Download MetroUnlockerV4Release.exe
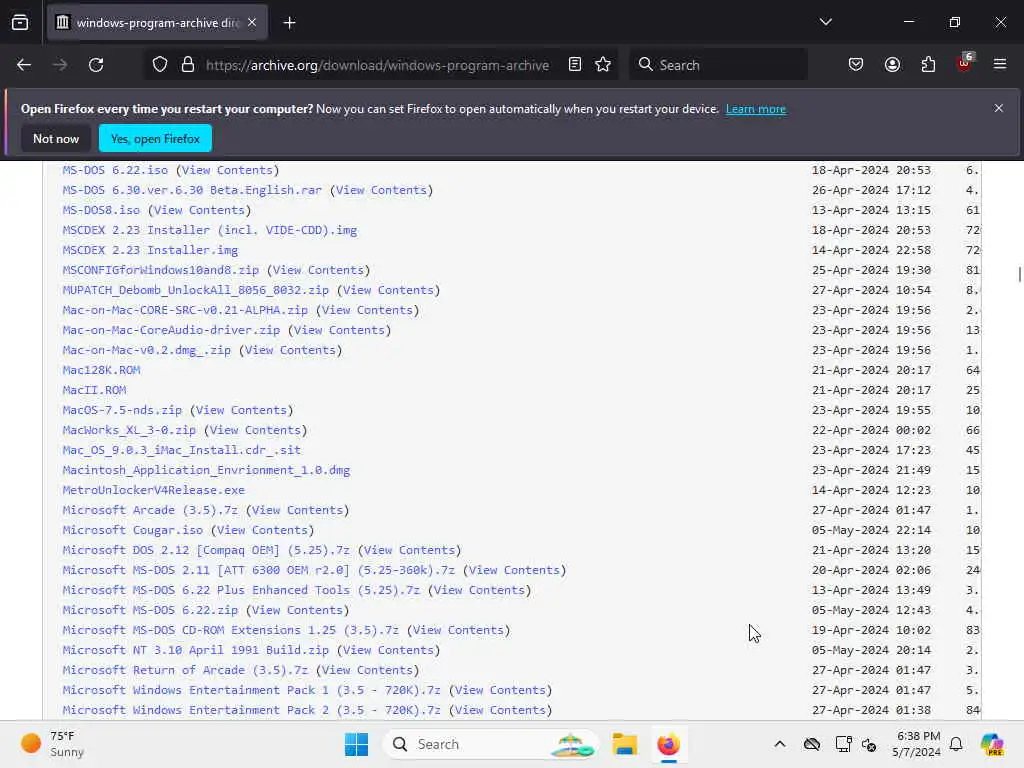This screenshot has height=768, width=1024. pyautogui.click(x=153, y=490)
